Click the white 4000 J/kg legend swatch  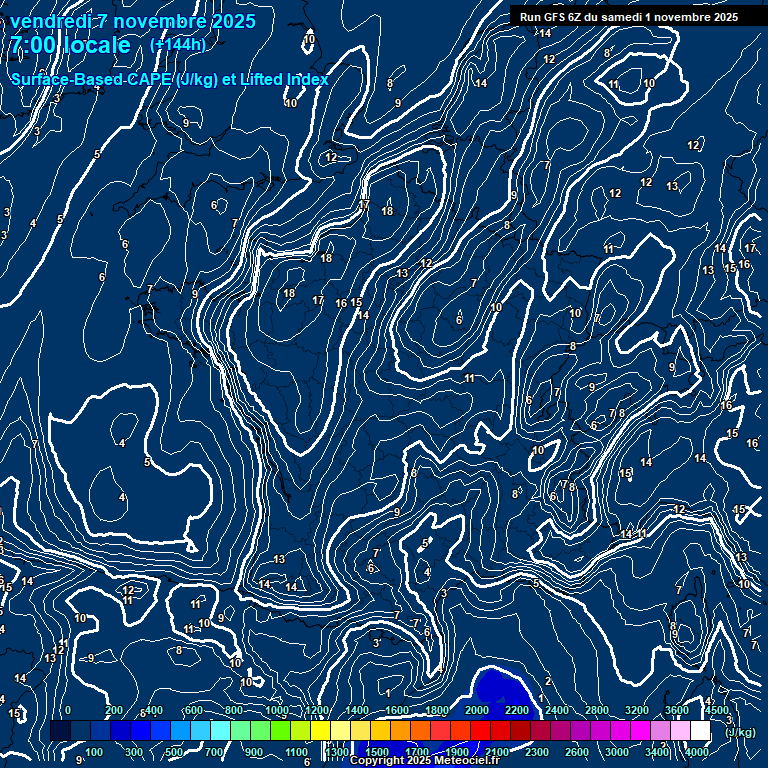click(x=700, y=732)
